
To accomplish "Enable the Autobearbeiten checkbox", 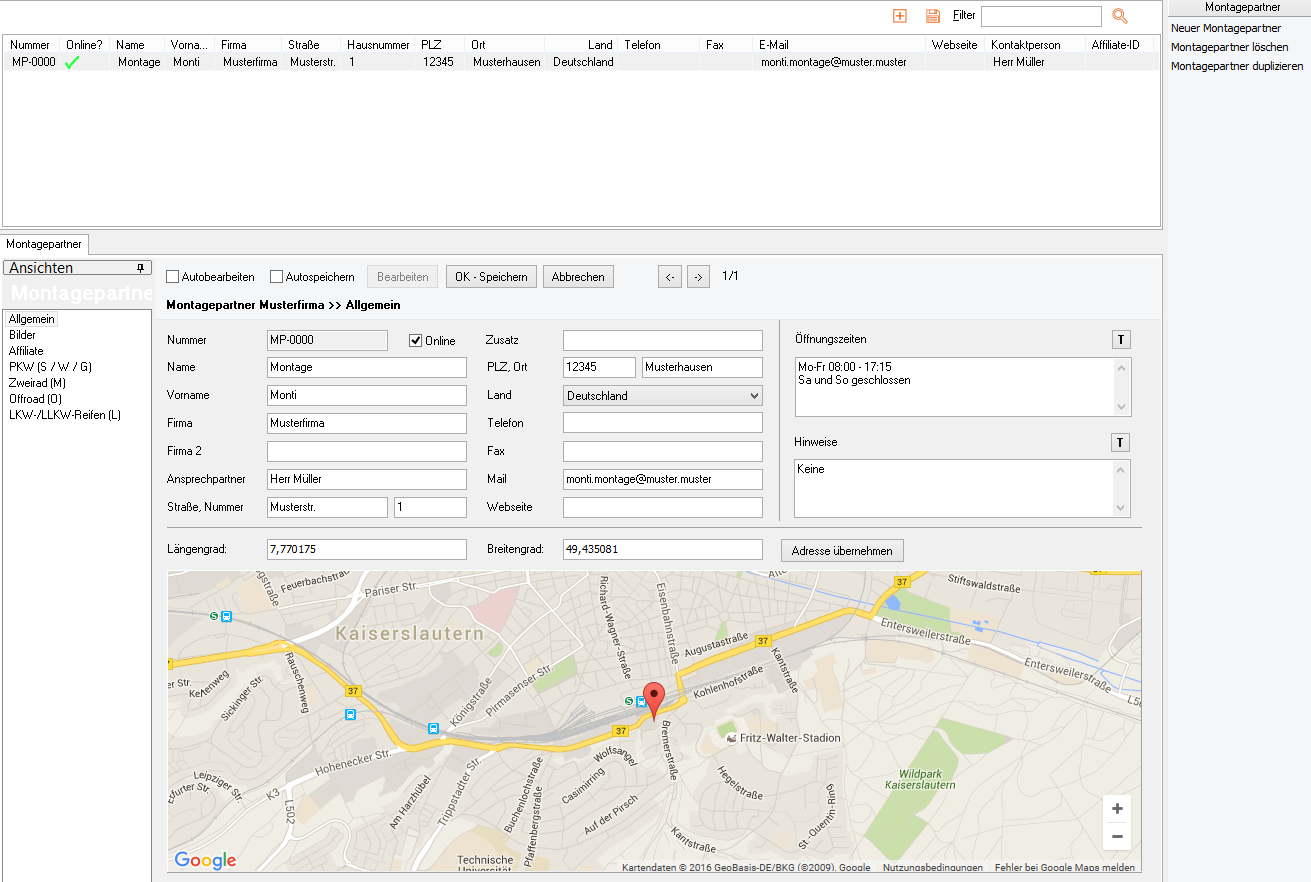I will click(x=173, y=277).
